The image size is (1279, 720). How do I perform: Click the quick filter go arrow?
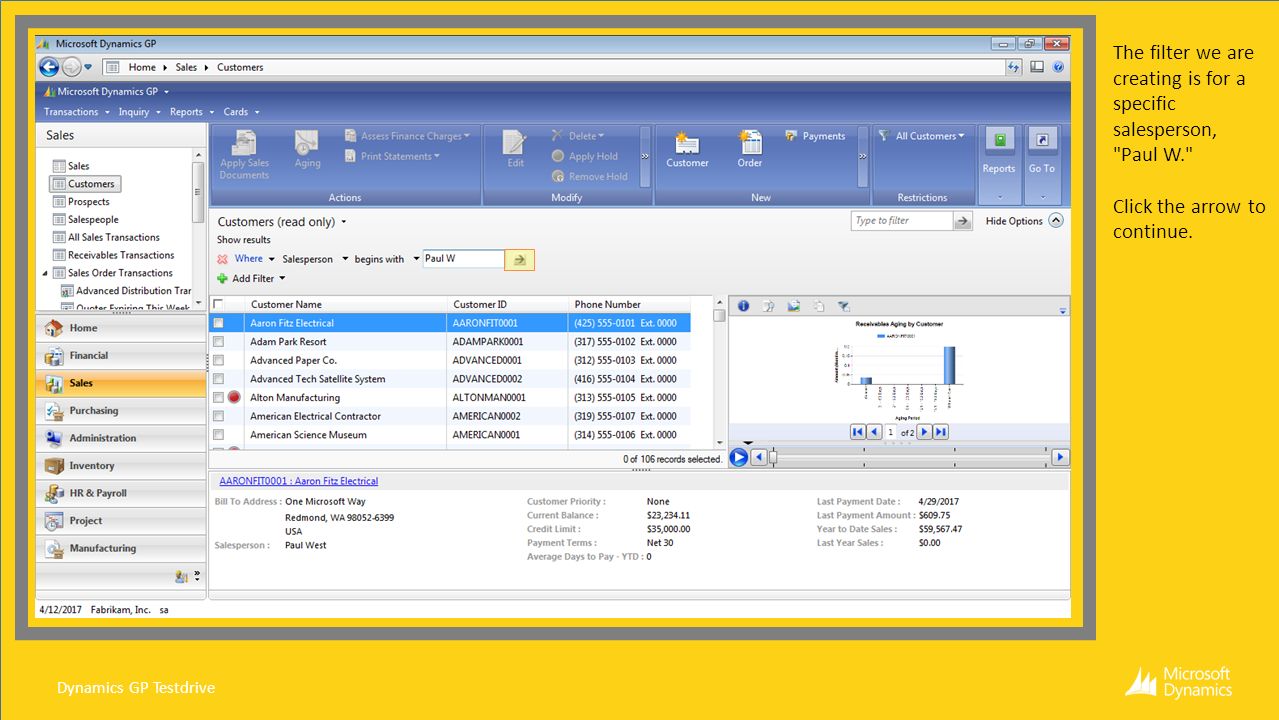(x=963, y=221)
